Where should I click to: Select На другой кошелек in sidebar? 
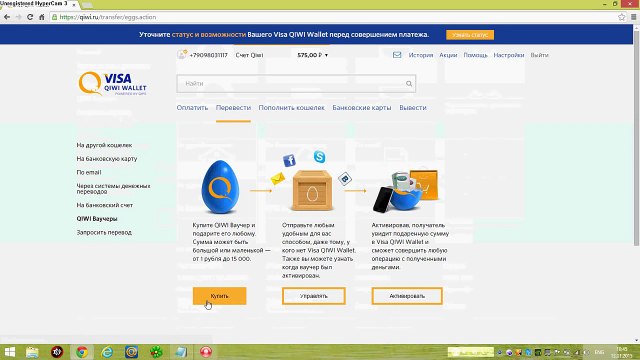click(x=104, y=145)
